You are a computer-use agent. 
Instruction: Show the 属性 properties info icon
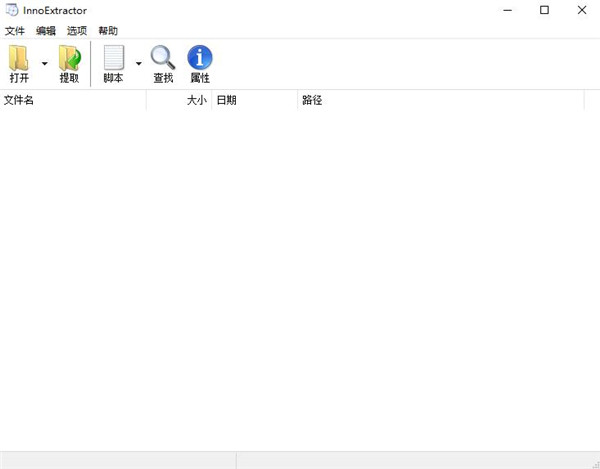(200, 57)
